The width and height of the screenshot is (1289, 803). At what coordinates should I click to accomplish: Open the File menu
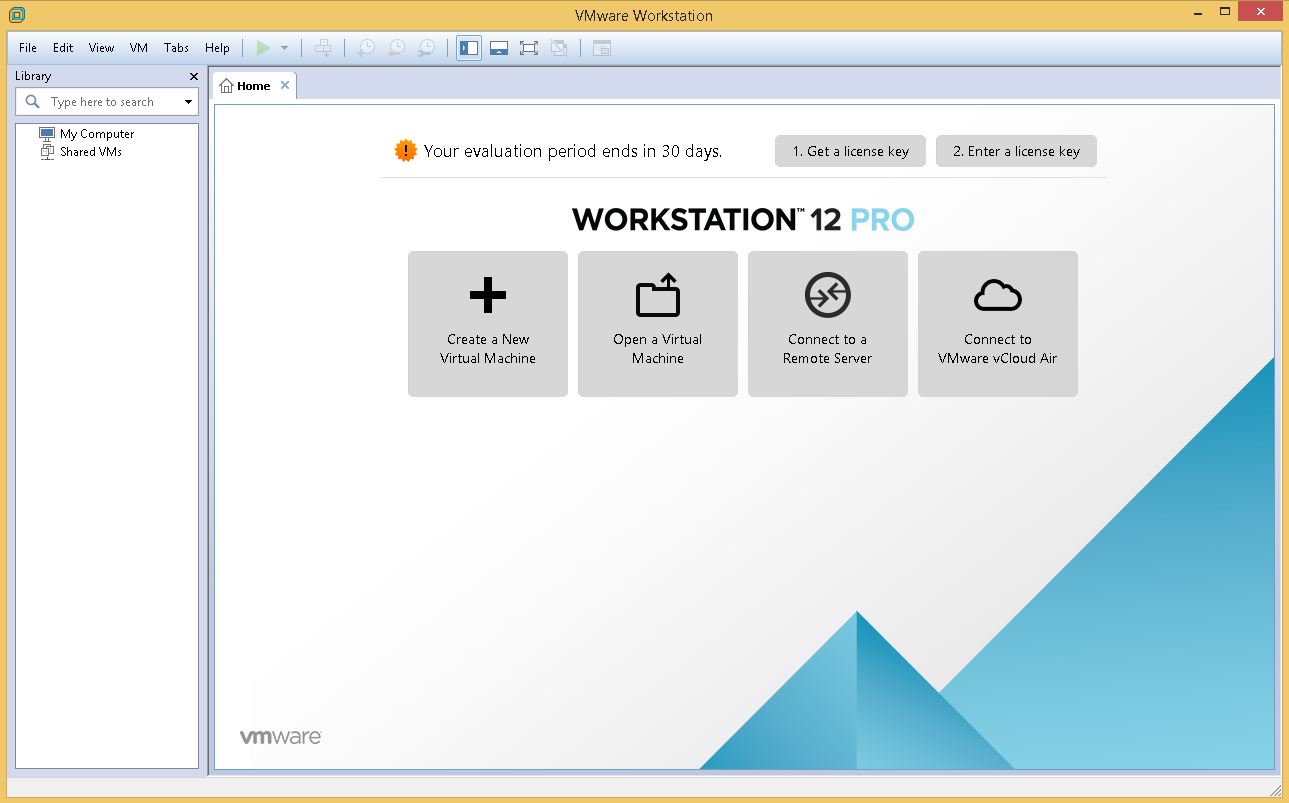point(28,48)
